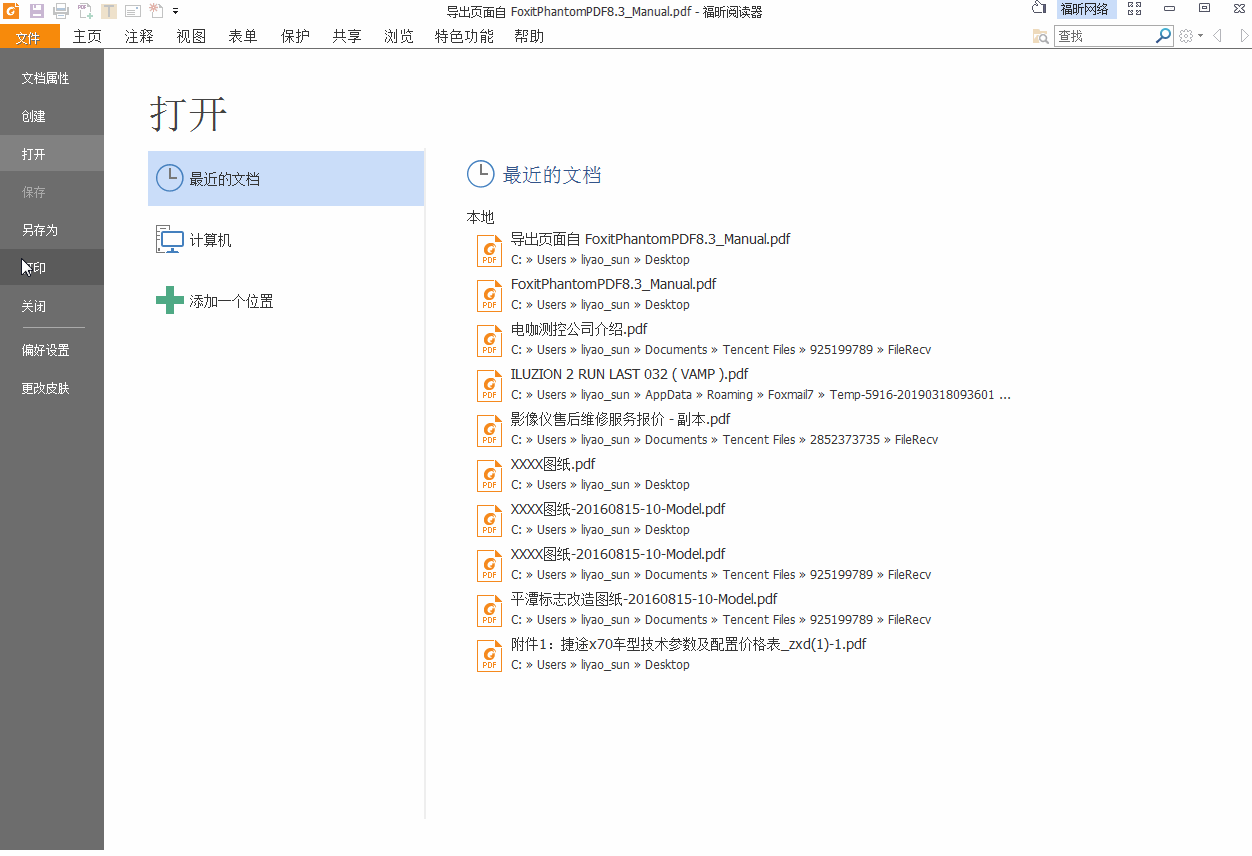
Task: Click the clock icon beside 最近的文档 heading
Action: 481,174
